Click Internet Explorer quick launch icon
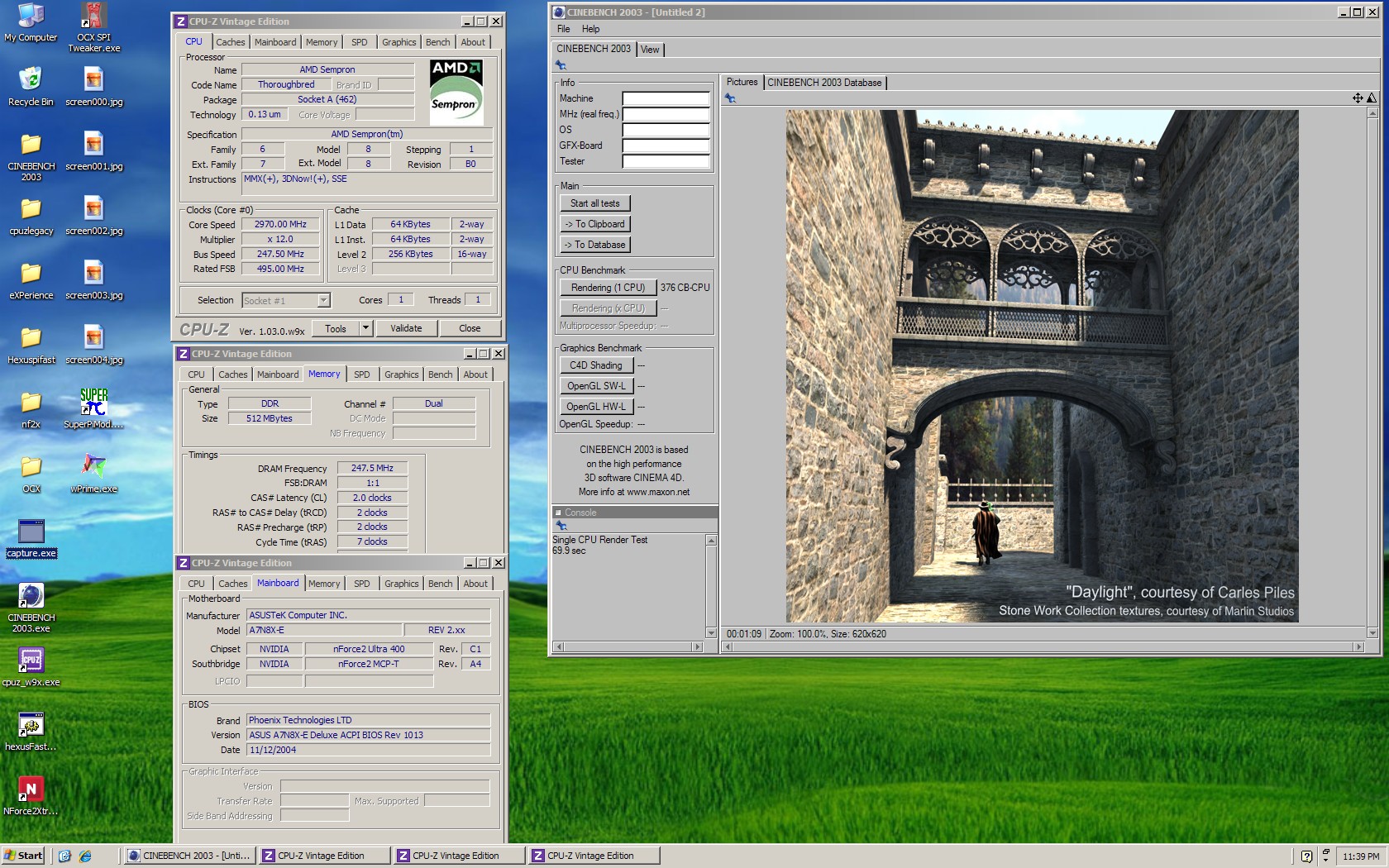Viewport: 1389px width, 868px height. (84, 856)
